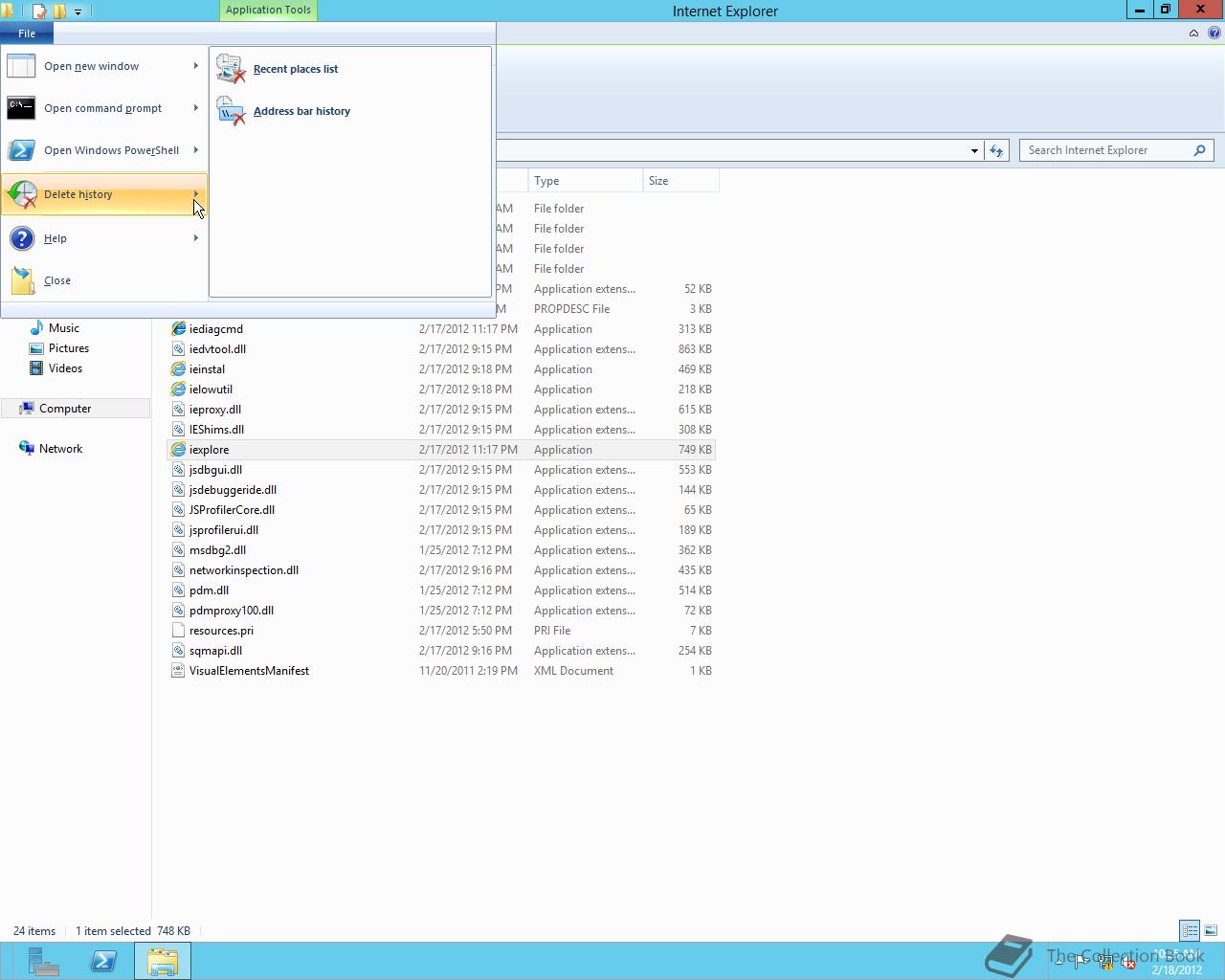The image size is (1225, 980).
Task: Choose Open Windows PowerShell
Action: [103, 150]
